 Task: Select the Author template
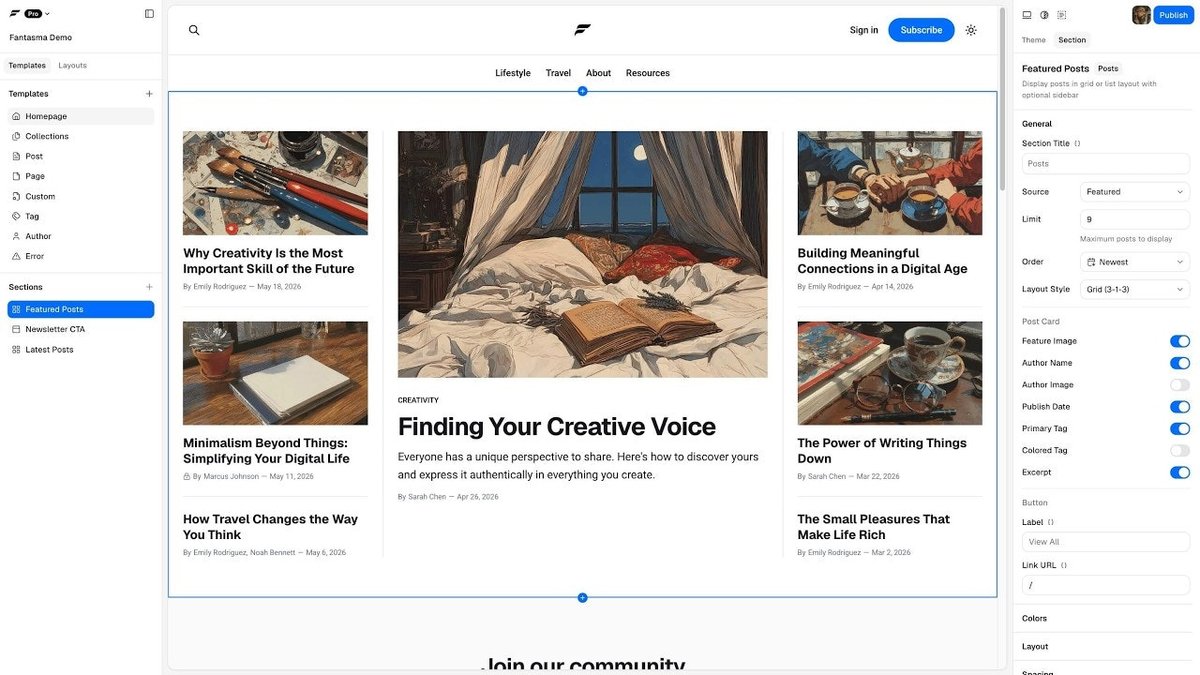pyautogui.click(x=81, y=236)
